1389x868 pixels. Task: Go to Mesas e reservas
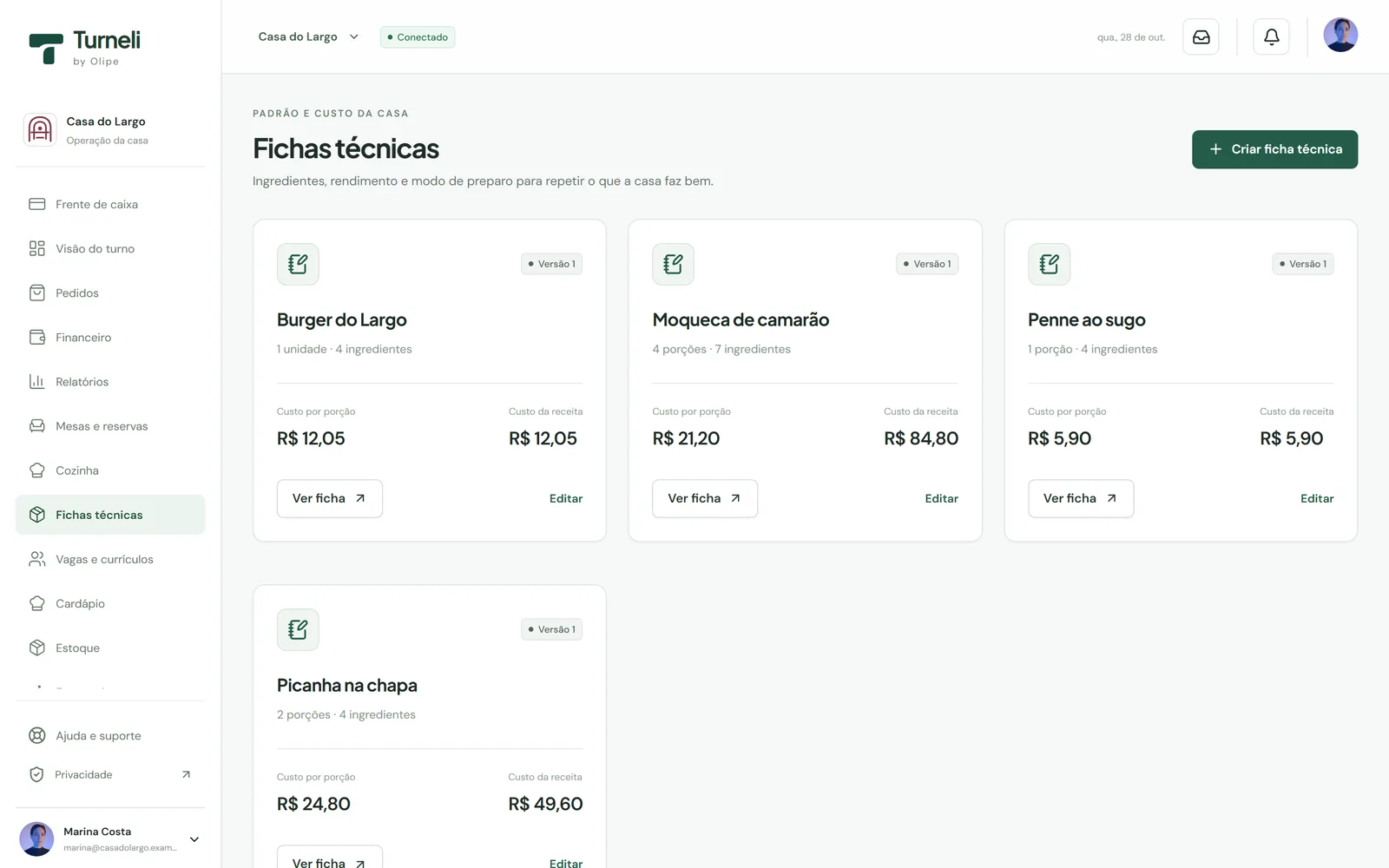[x=110, y=425]
